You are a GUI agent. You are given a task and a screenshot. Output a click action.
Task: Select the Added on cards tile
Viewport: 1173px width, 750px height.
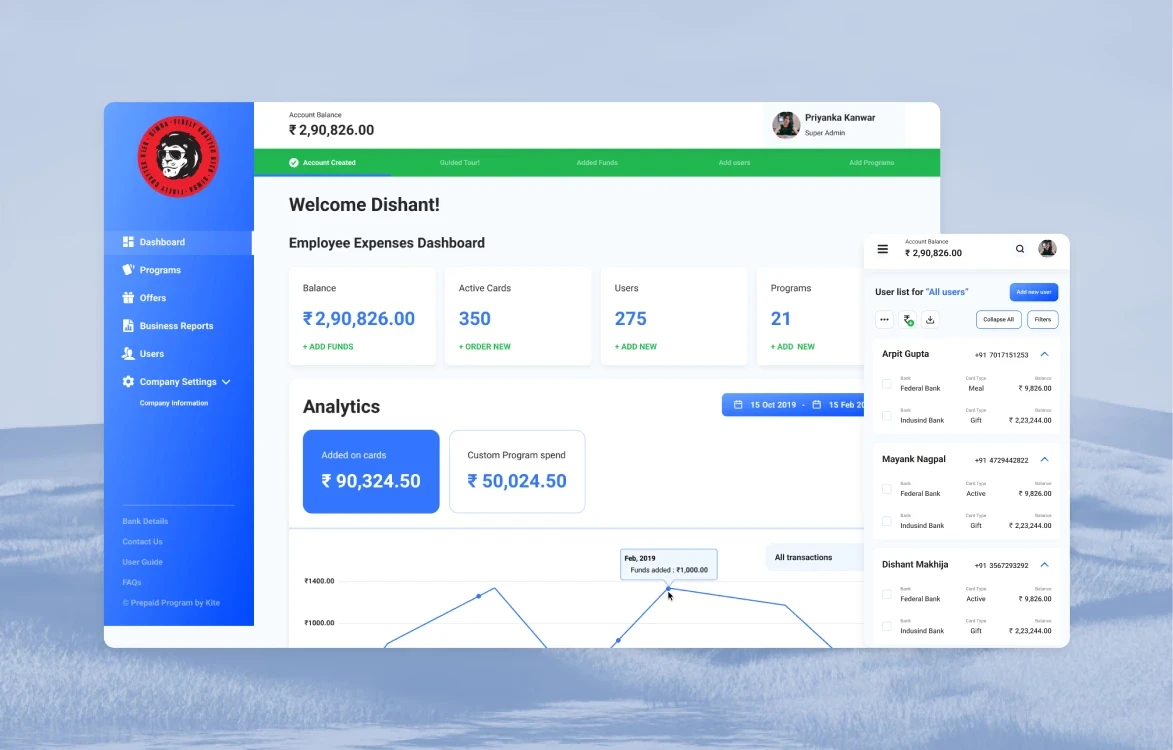tap(371, 471)
